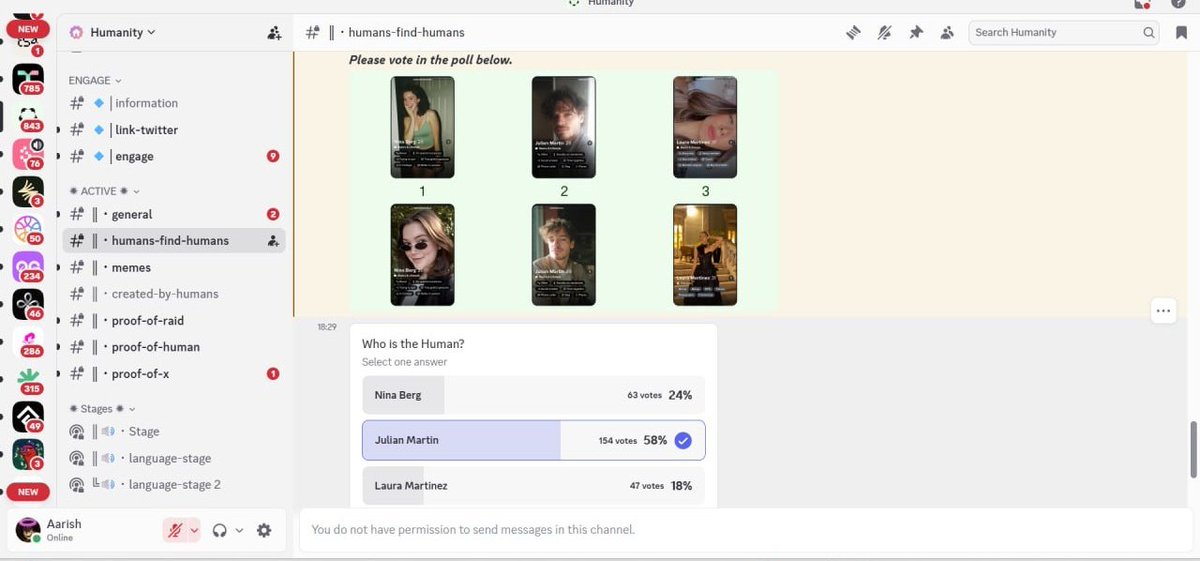The height and width of the screenshot is (561, 1200).
Task: Open poll image numbered 3
Action: [705, 127]
